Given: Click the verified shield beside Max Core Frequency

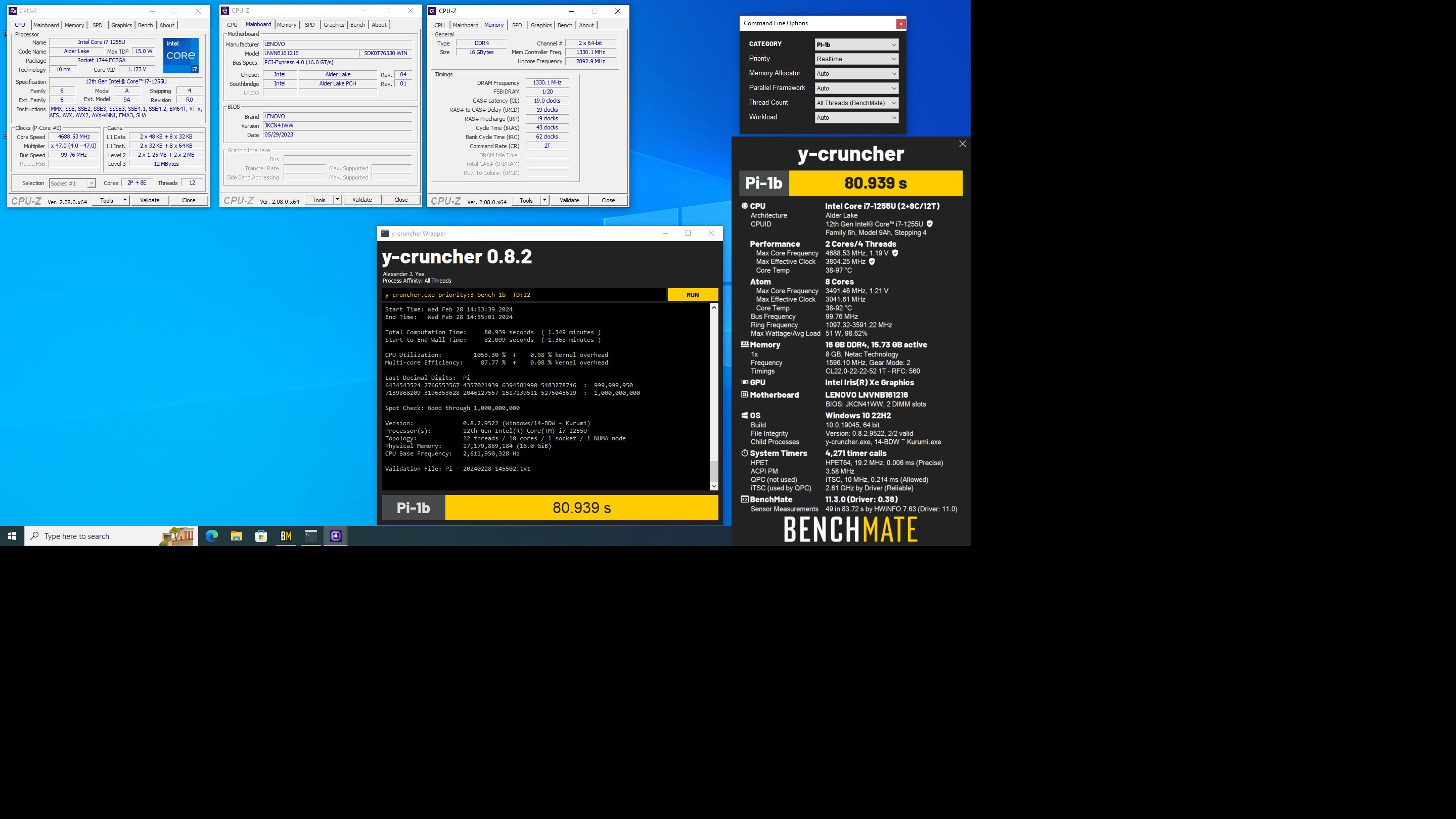Looking at the screenshot, I should click(895, 253).
